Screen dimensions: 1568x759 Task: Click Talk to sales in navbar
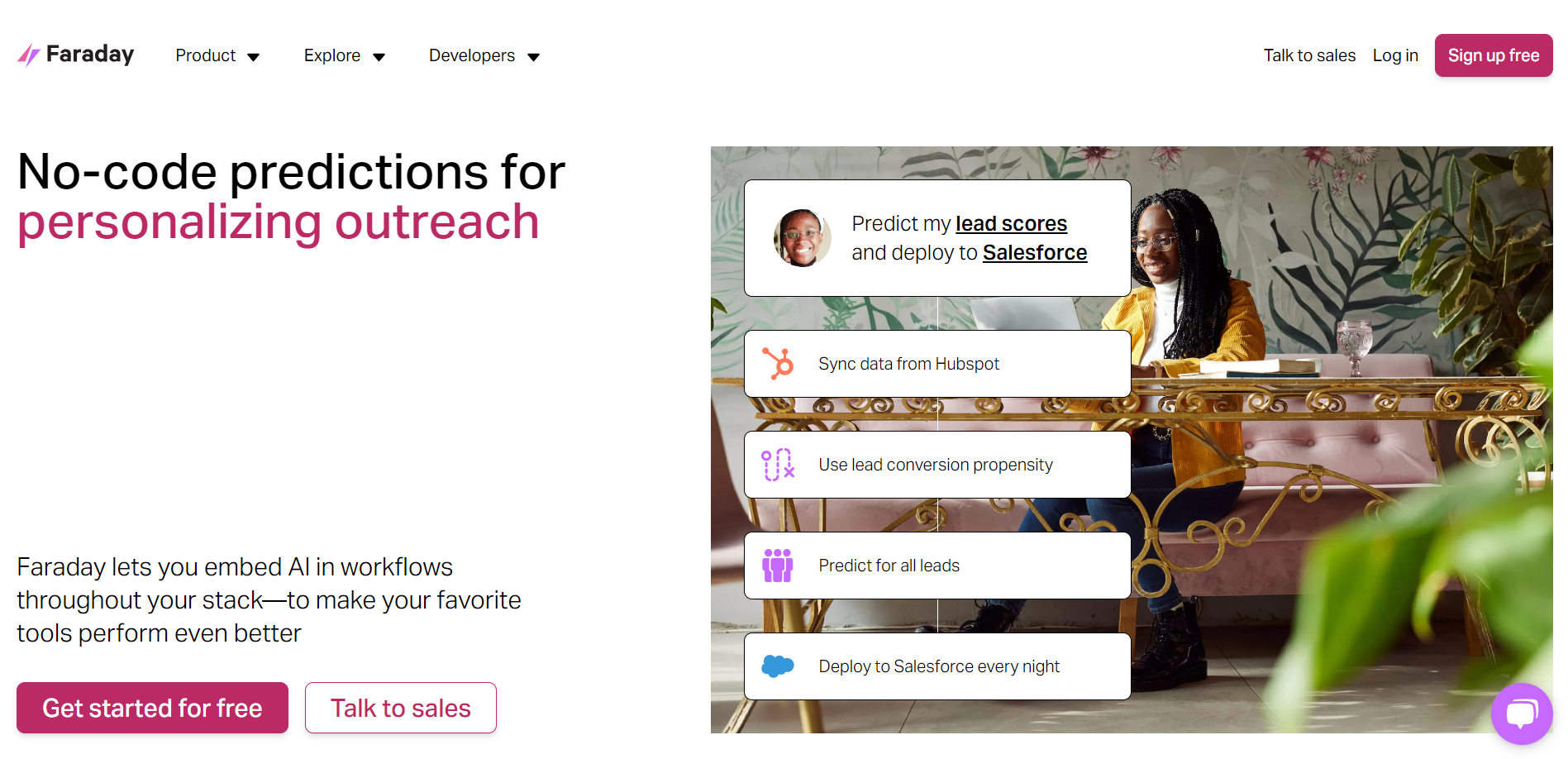coord(1309,55)
